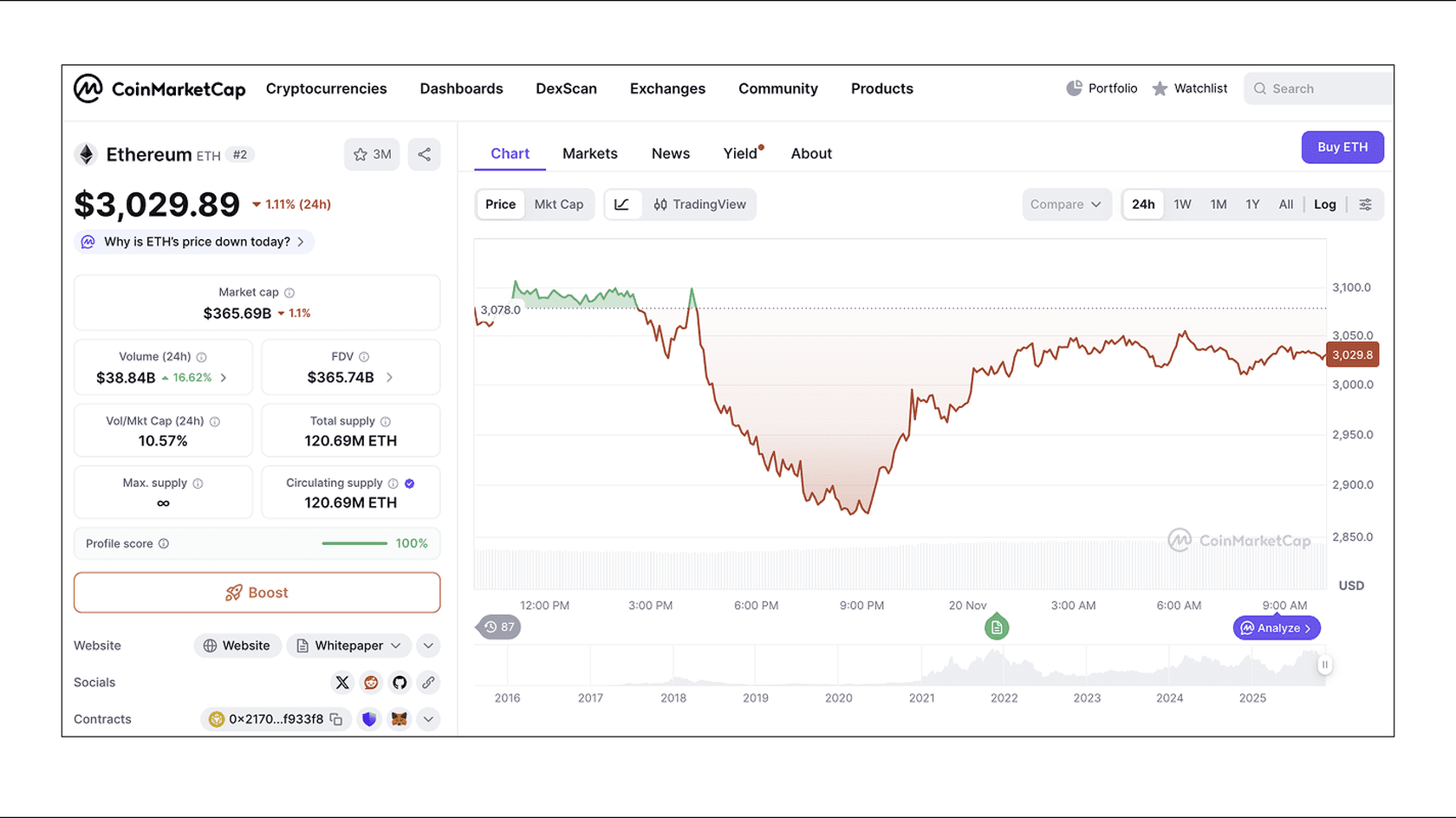Image resolution: width=1456 pixels, height=818 pixels.
Task: Open 'Why is ETH's price down today?' link
Action: click(193, 242)
